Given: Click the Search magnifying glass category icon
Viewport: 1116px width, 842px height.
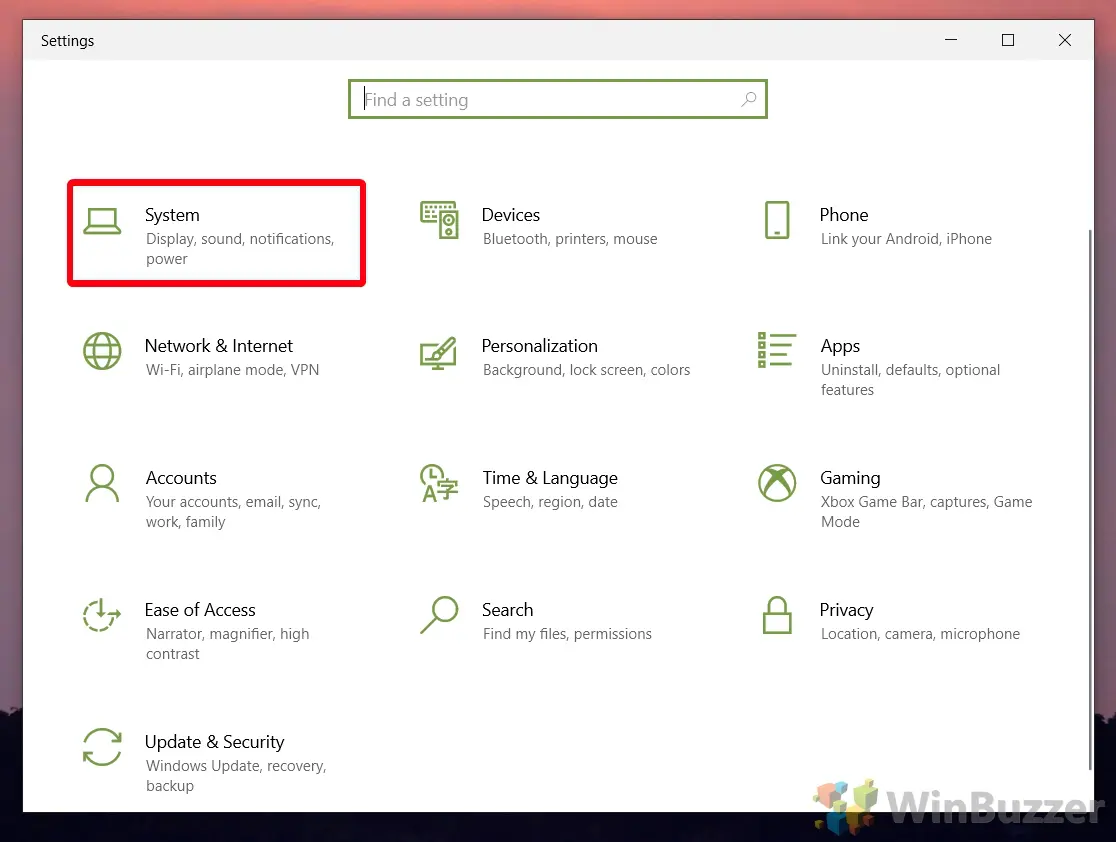Looking at the screenshot, I should (439, 615).
